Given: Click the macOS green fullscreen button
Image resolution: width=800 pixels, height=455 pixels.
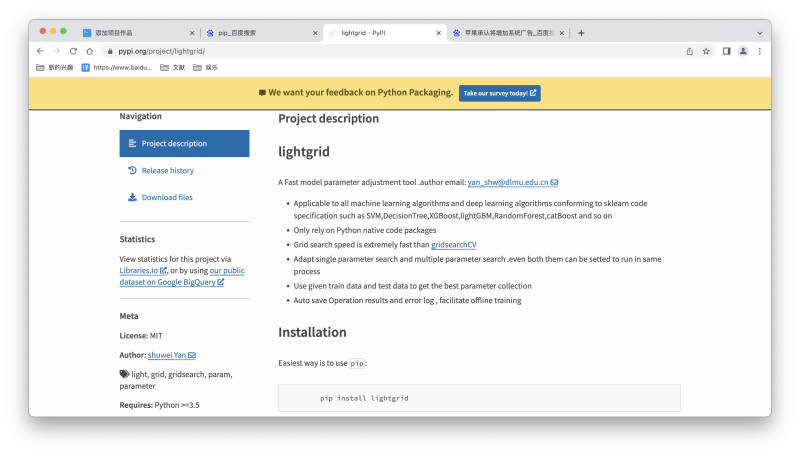Looking at the screenshot, I should click(x=63, y=31).
